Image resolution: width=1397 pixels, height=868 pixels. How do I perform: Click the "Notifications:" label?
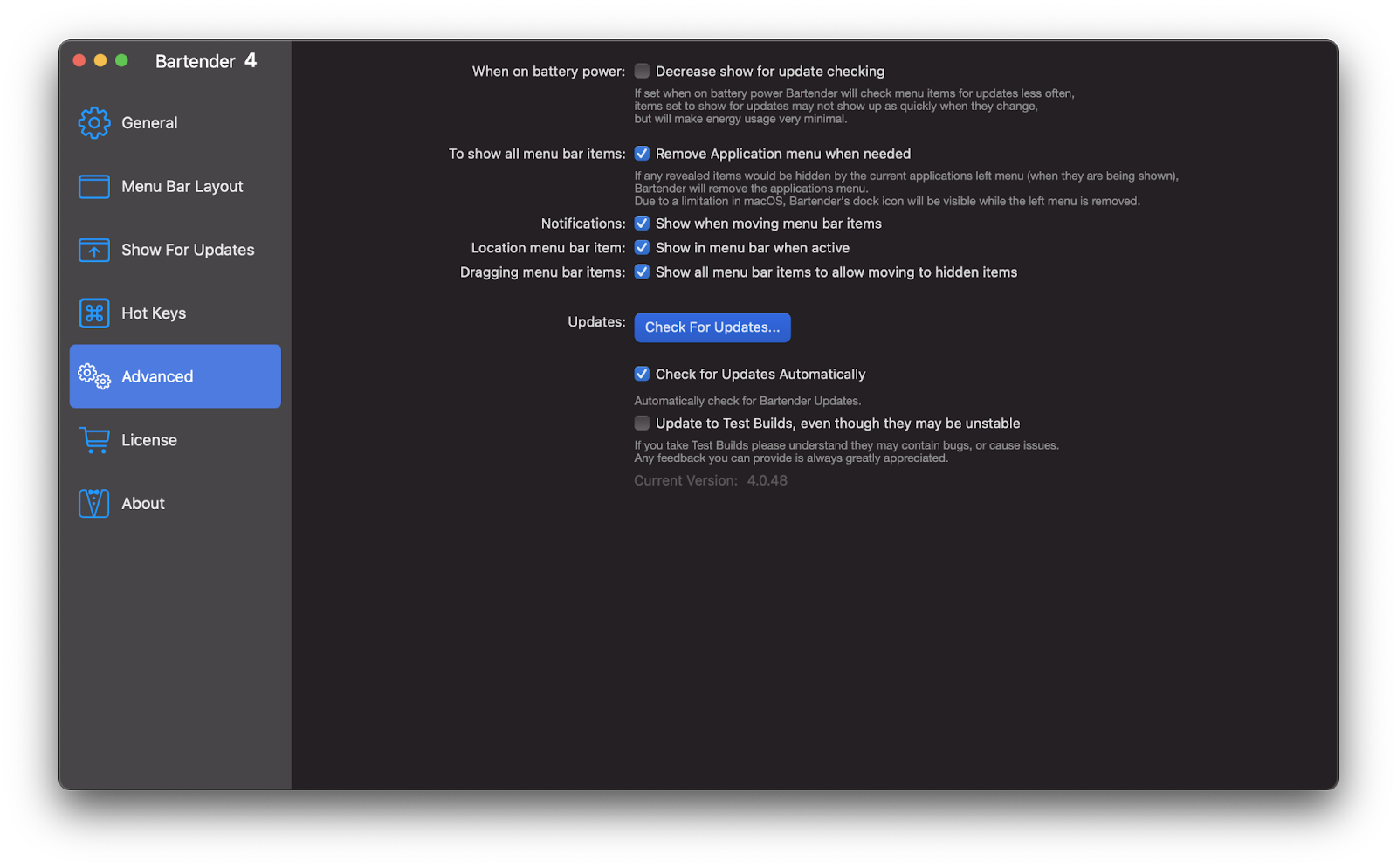pos(583,224)
